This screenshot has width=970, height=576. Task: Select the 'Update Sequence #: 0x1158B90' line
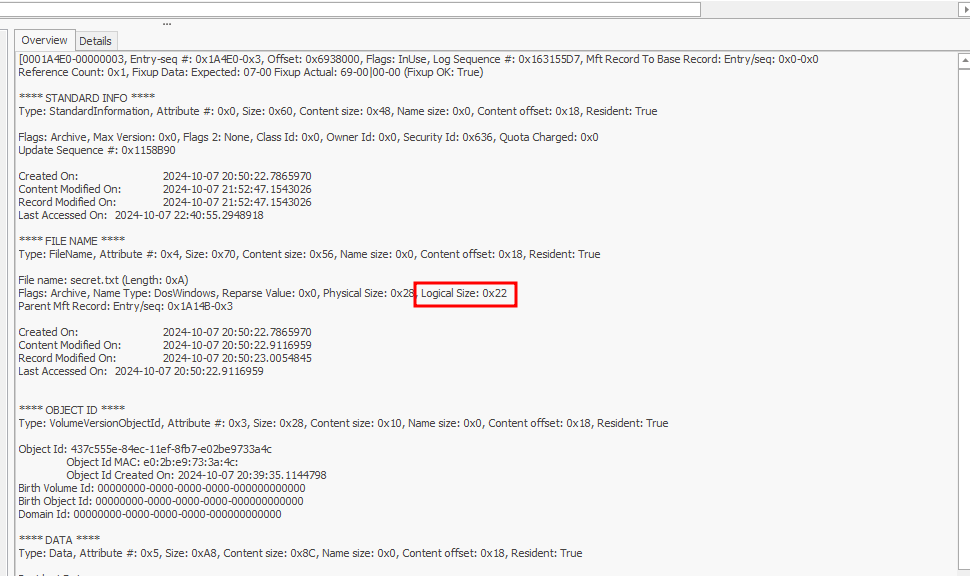click(x=97, y=150)
